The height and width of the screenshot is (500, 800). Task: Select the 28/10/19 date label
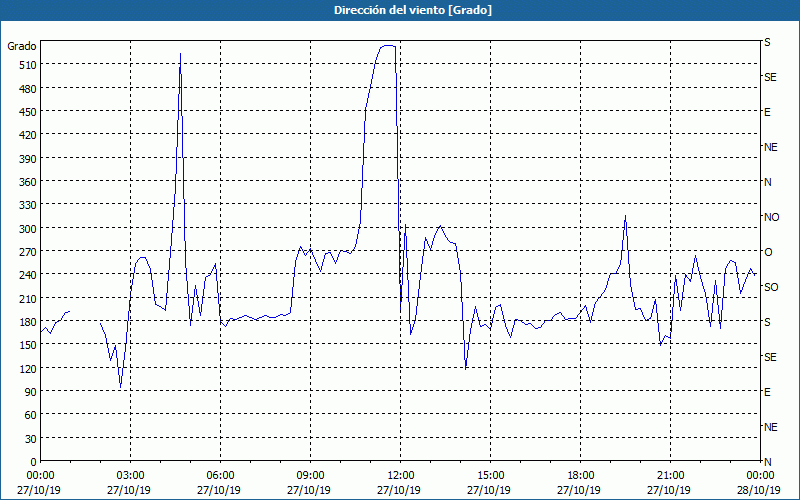[759, 490]
